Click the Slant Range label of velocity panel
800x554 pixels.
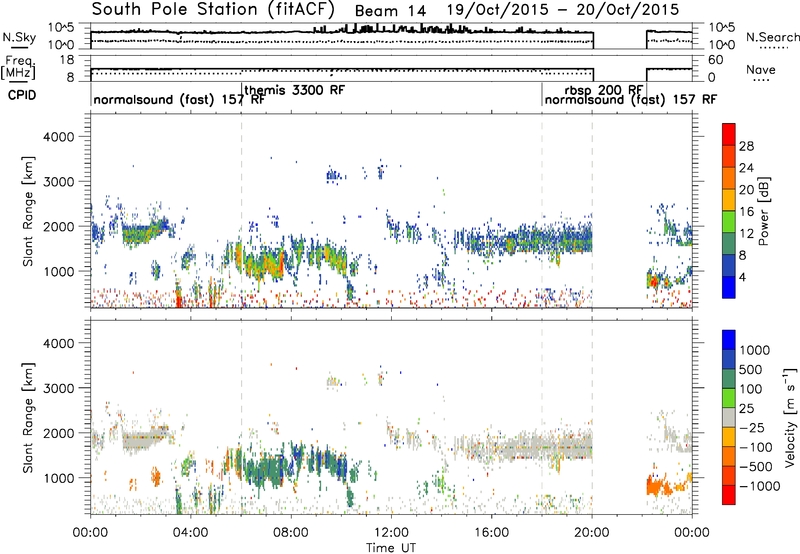(x=28, y=417)
